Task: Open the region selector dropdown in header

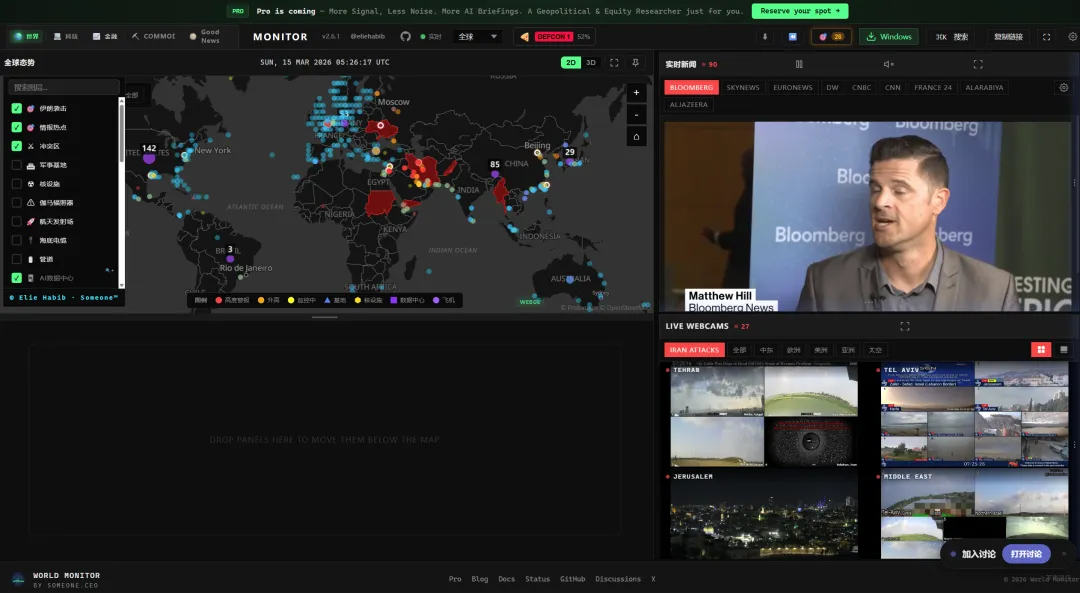Action: 477,37
